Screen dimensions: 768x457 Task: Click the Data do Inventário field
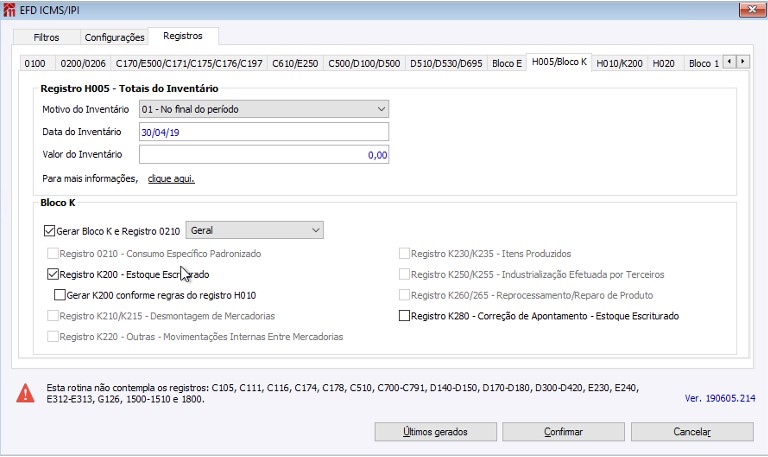[264, 132]
